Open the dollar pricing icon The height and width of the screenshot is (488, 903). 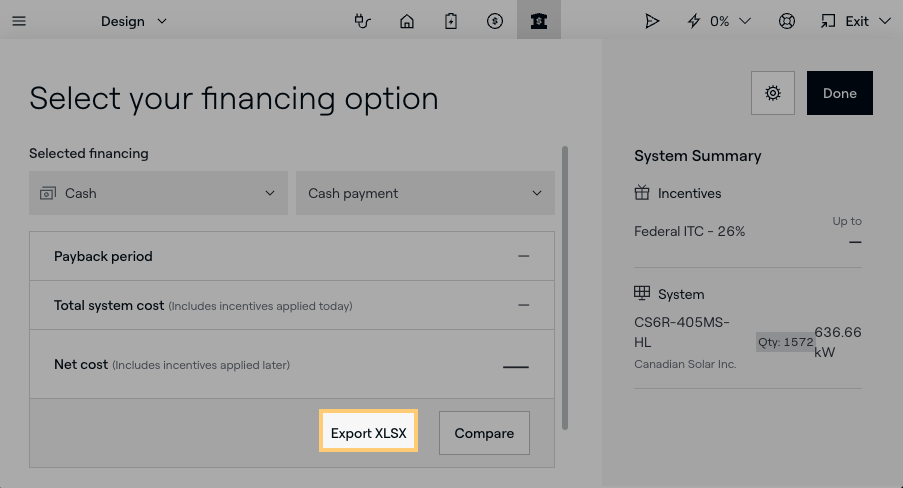[x=495, y=21]
